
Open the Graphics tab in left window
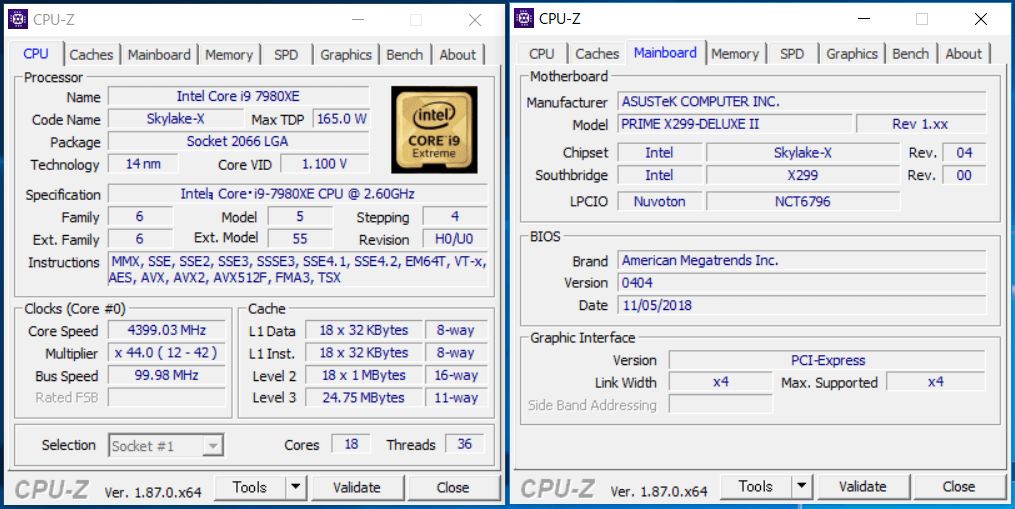(x=346, y=55)
